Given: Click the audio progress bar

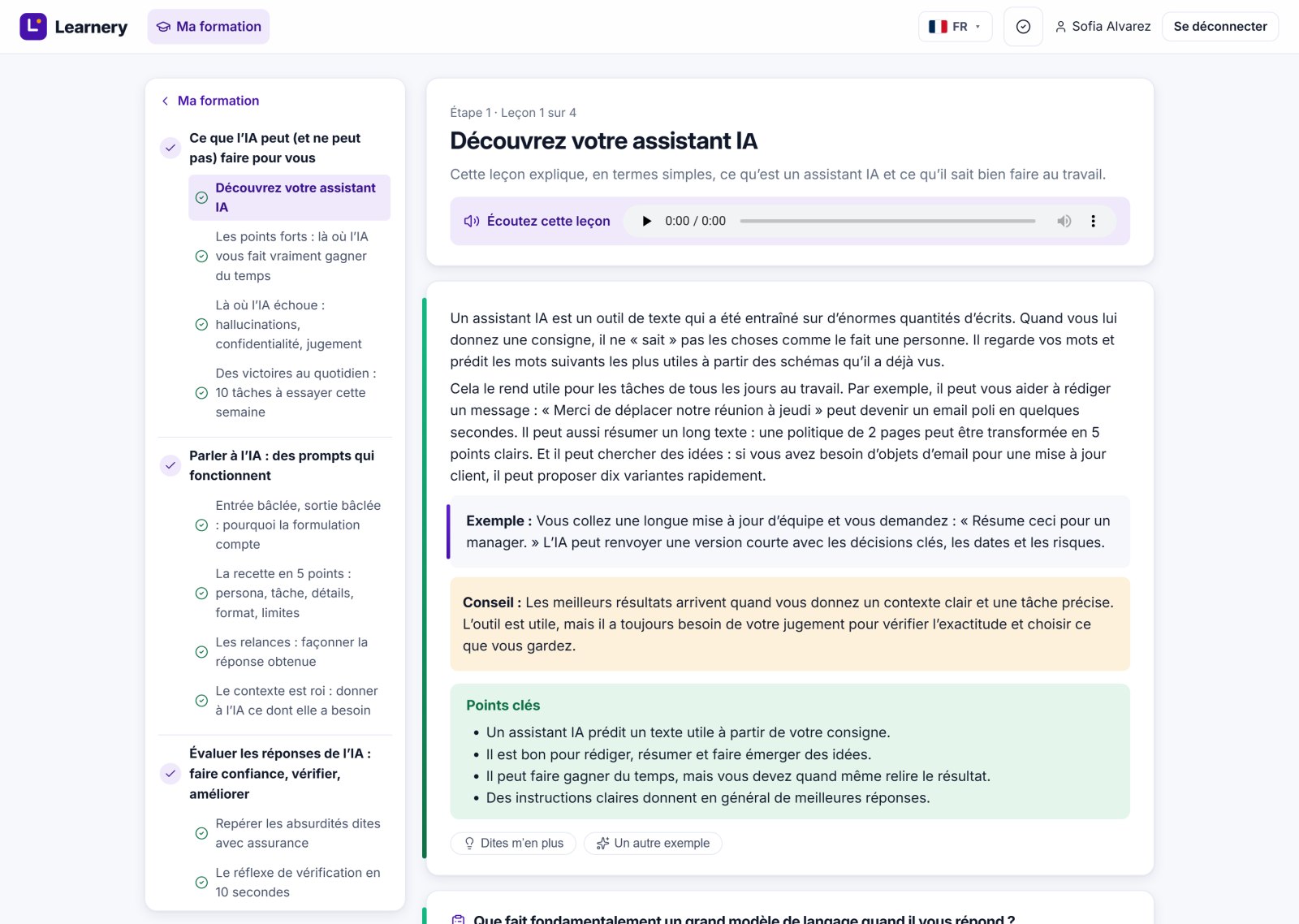Looking at the screenshot, I should click(887, 221).
